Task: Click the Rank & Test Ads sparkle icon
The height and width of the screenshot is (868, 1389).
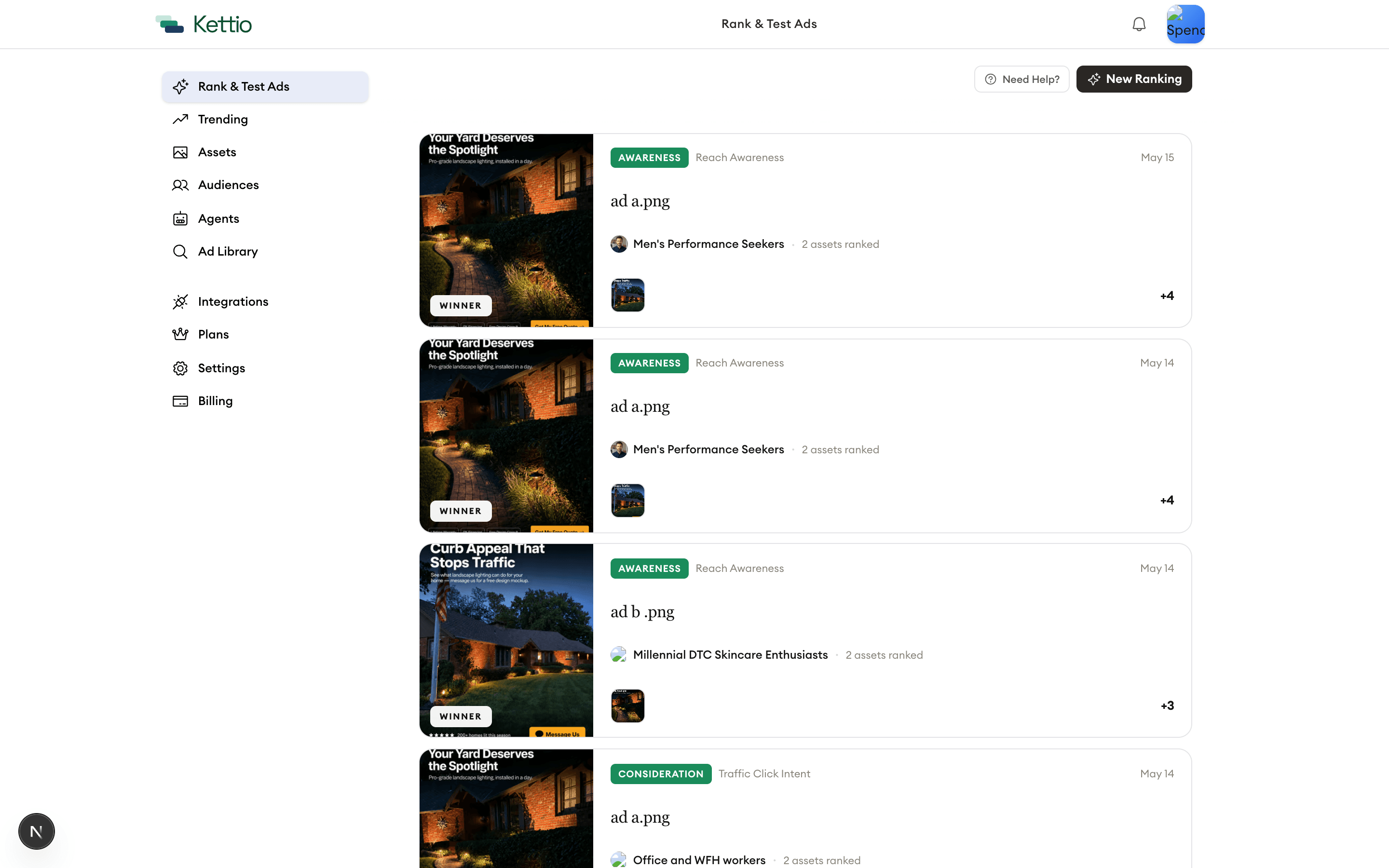Action: (180, 87)
